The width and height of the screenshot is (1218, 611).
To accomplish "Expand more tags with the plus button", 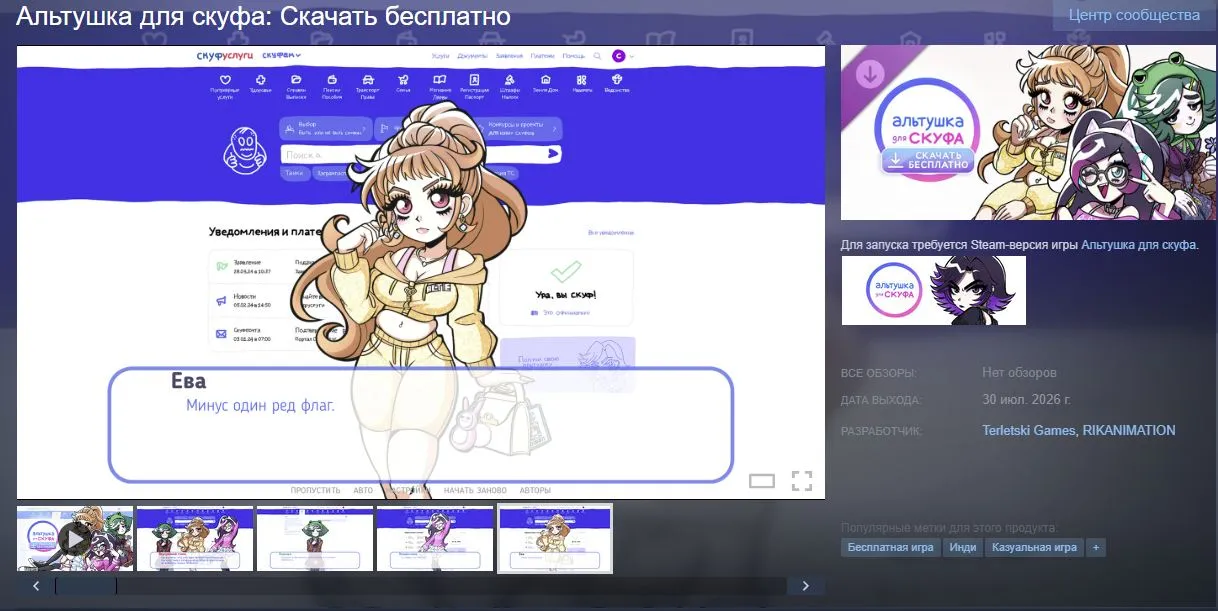I will (1096, 548).
